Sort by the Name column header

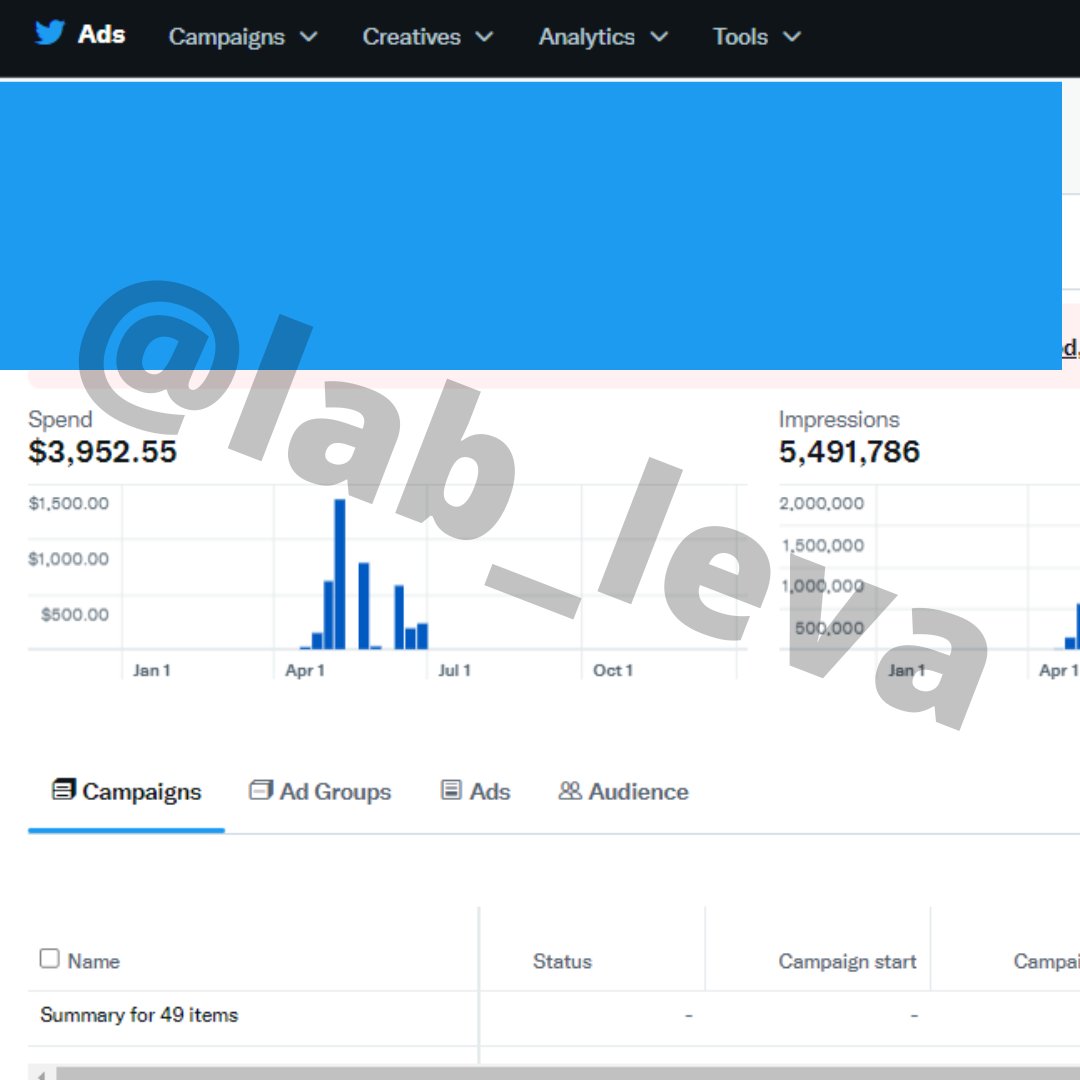94,961
